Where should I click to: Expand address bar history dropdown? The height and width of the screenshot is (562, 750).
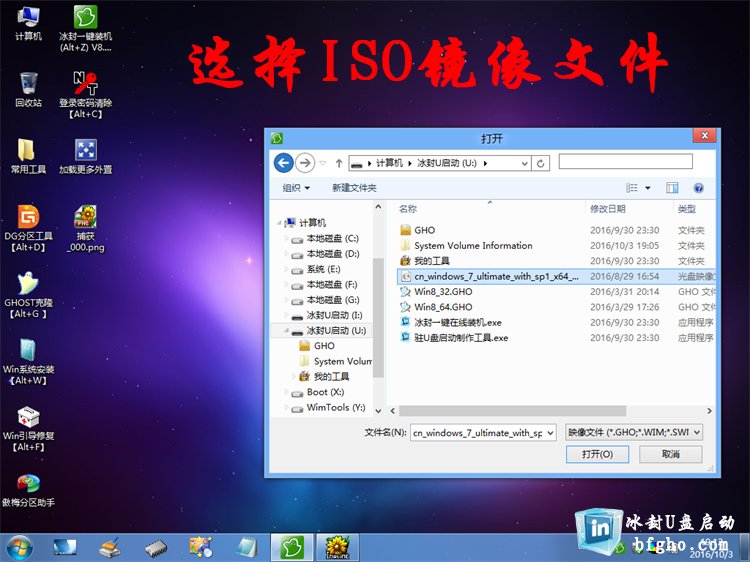tap(524, 164)
